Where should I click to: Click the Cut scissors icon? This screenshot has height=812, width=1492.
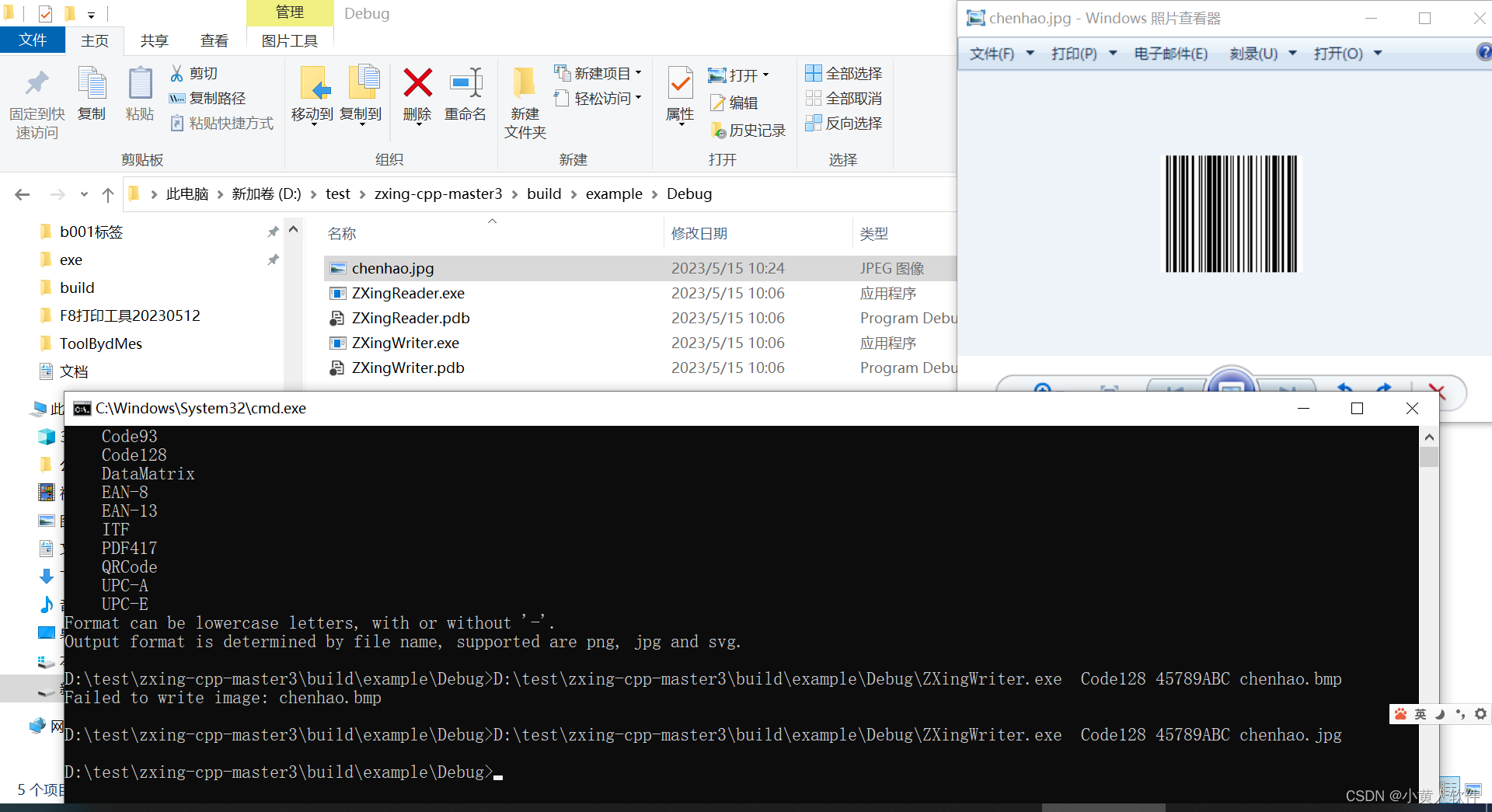tap(177, 73)
